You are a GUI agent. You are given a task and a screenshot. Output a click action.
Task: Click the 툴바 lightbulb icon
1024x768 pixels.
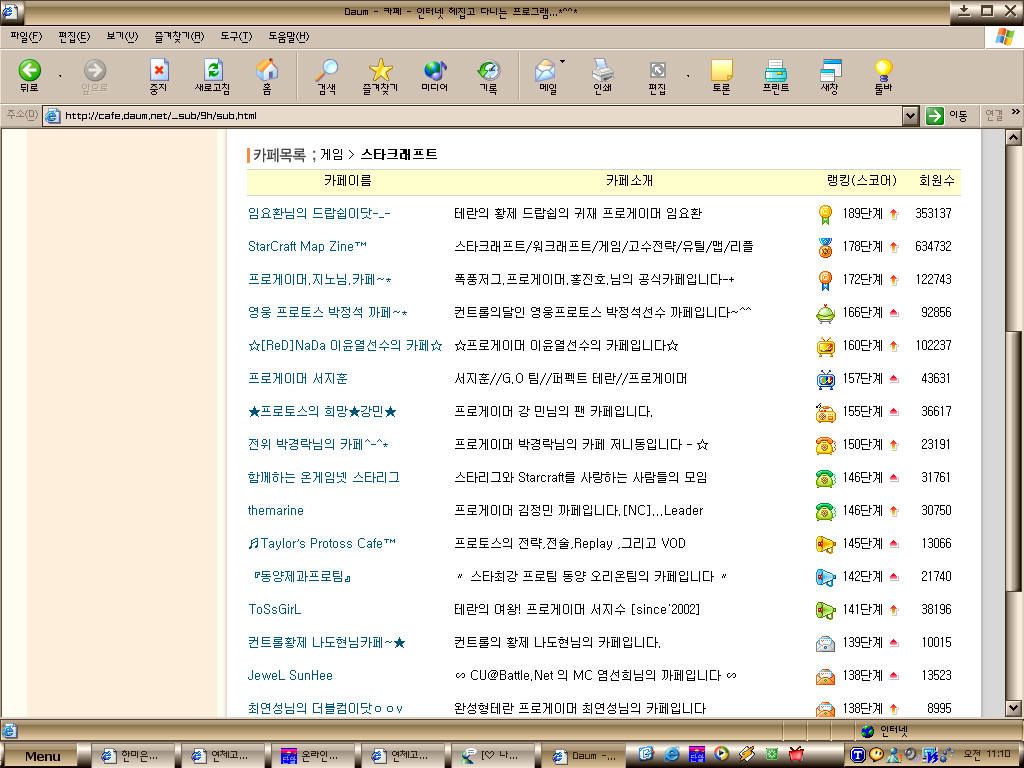(883, 76)
